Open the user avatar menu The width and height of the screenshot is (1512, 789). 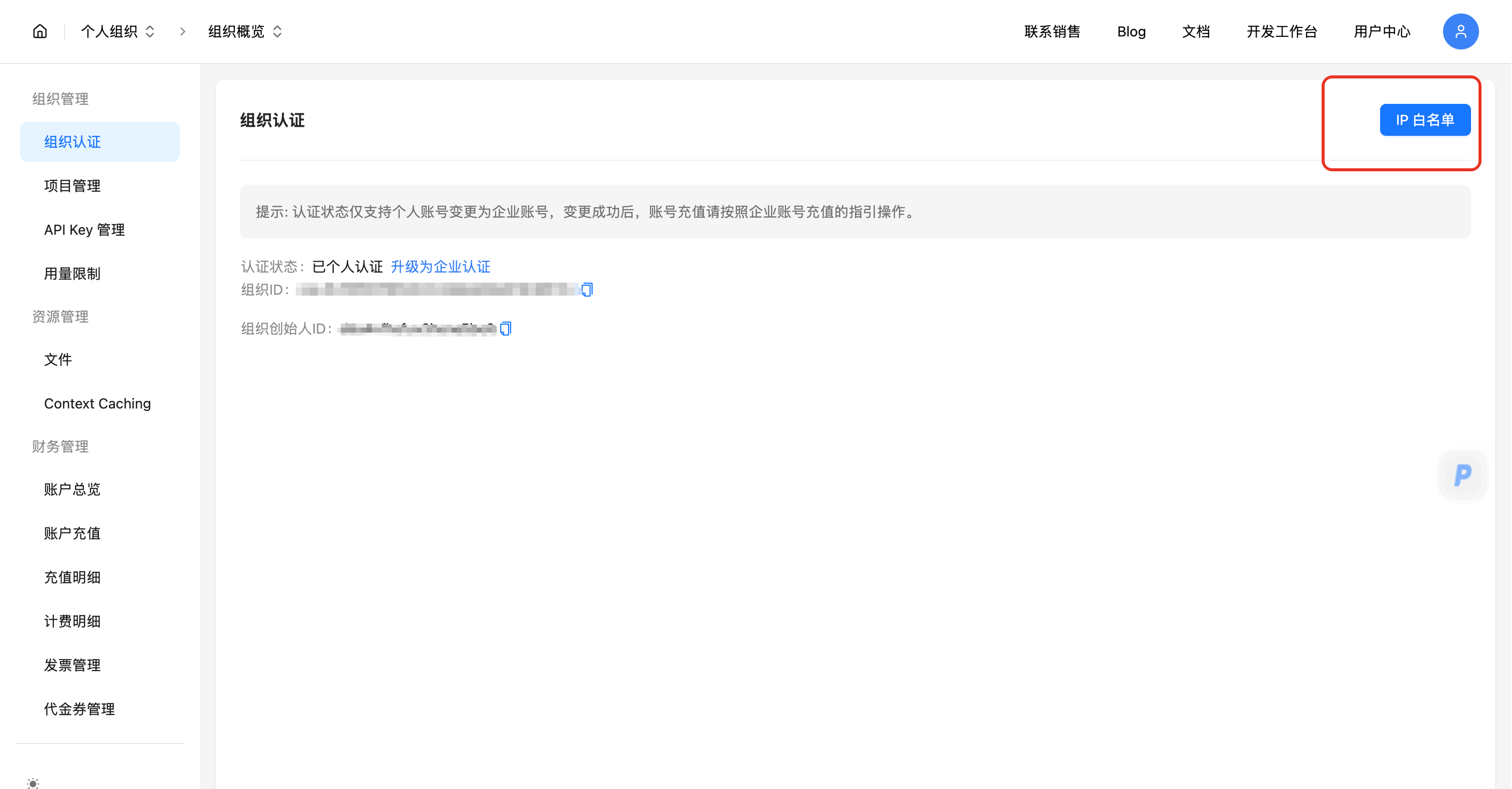(x=1461, y=31)
